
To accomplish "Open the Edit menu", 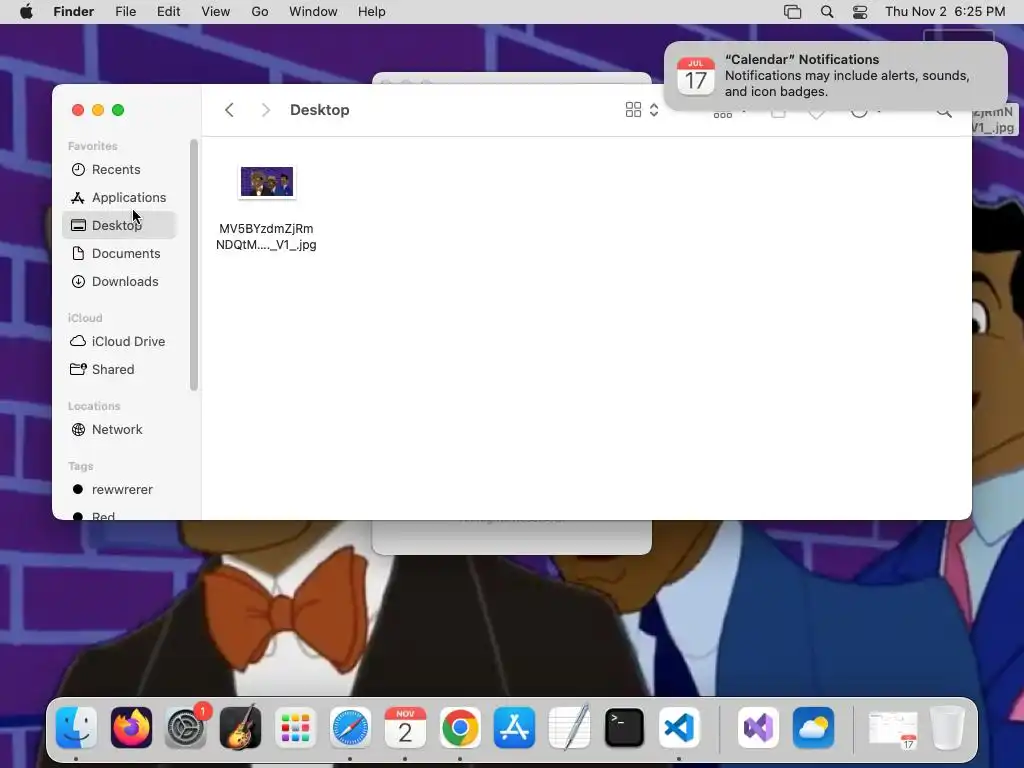I will pos(168,12).
